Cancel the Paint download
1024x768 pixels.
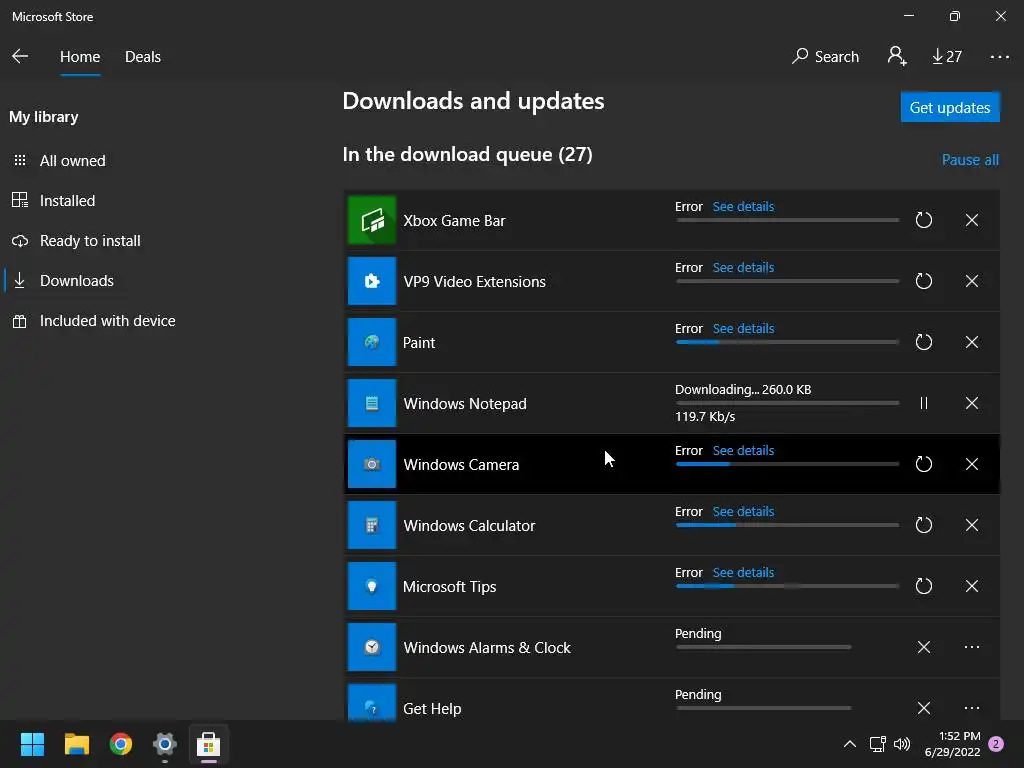click(x=972, y=342)
